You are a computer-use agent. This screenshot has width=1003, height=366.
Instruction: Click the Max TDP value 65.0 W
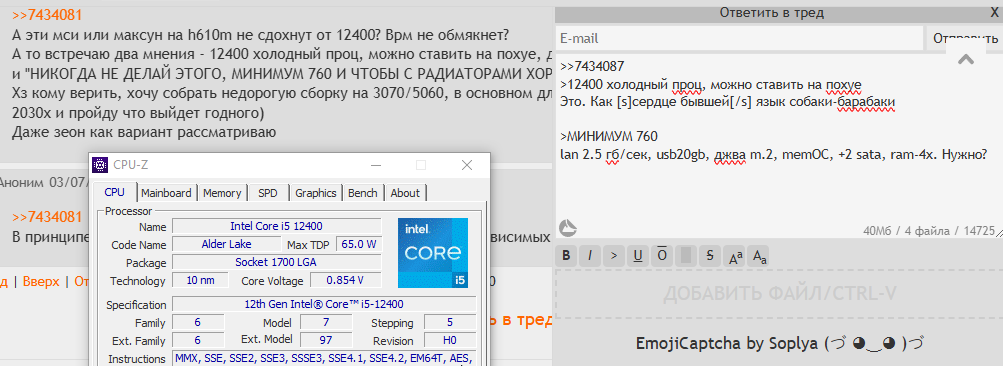(358, 244)
